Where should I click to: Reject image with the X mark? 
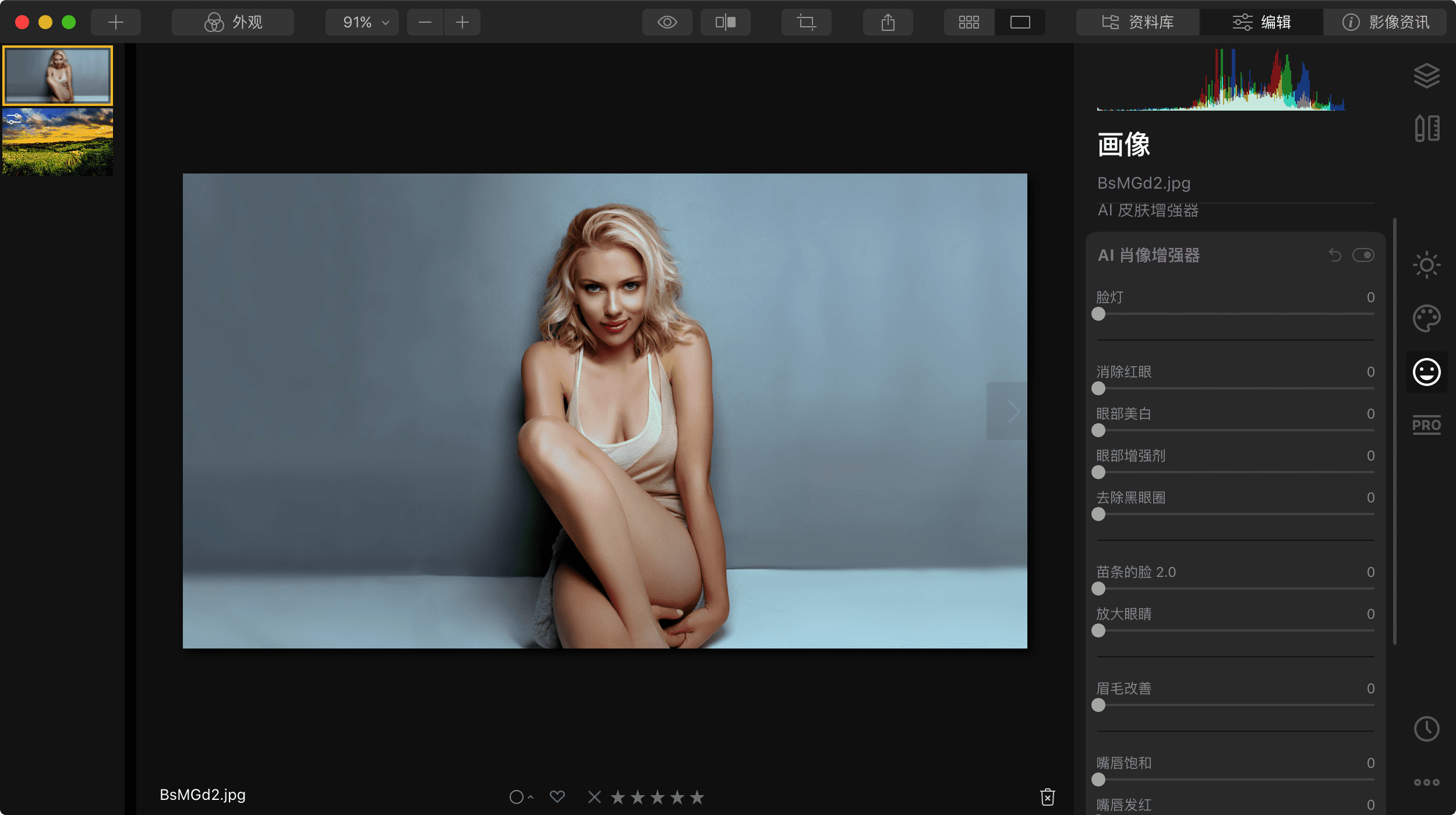click(x=594, y=796)
